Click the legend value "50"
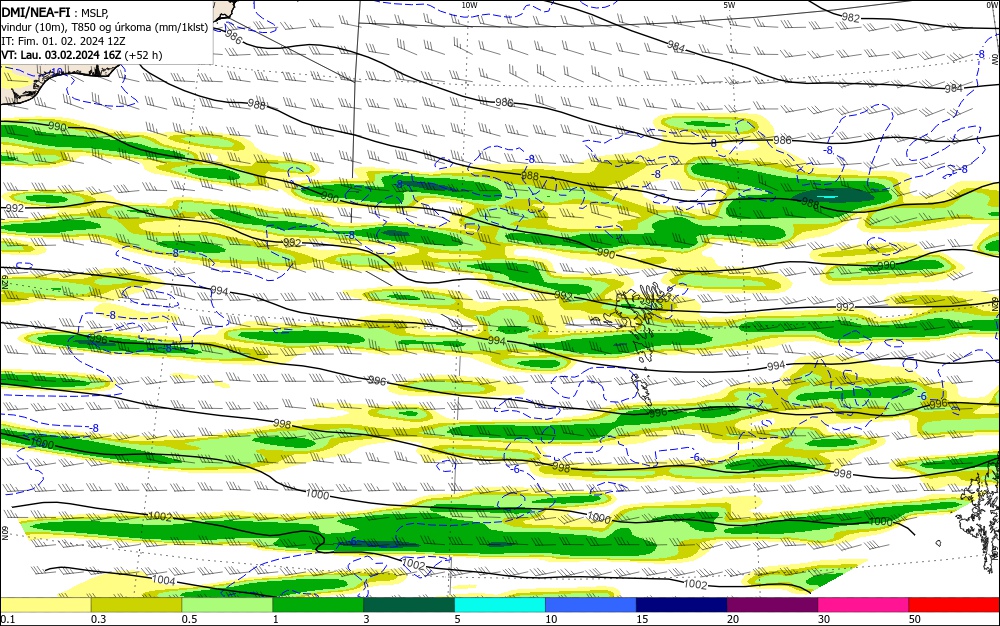1000x626 pixels. pyautogui.click(x=915, y=619)
